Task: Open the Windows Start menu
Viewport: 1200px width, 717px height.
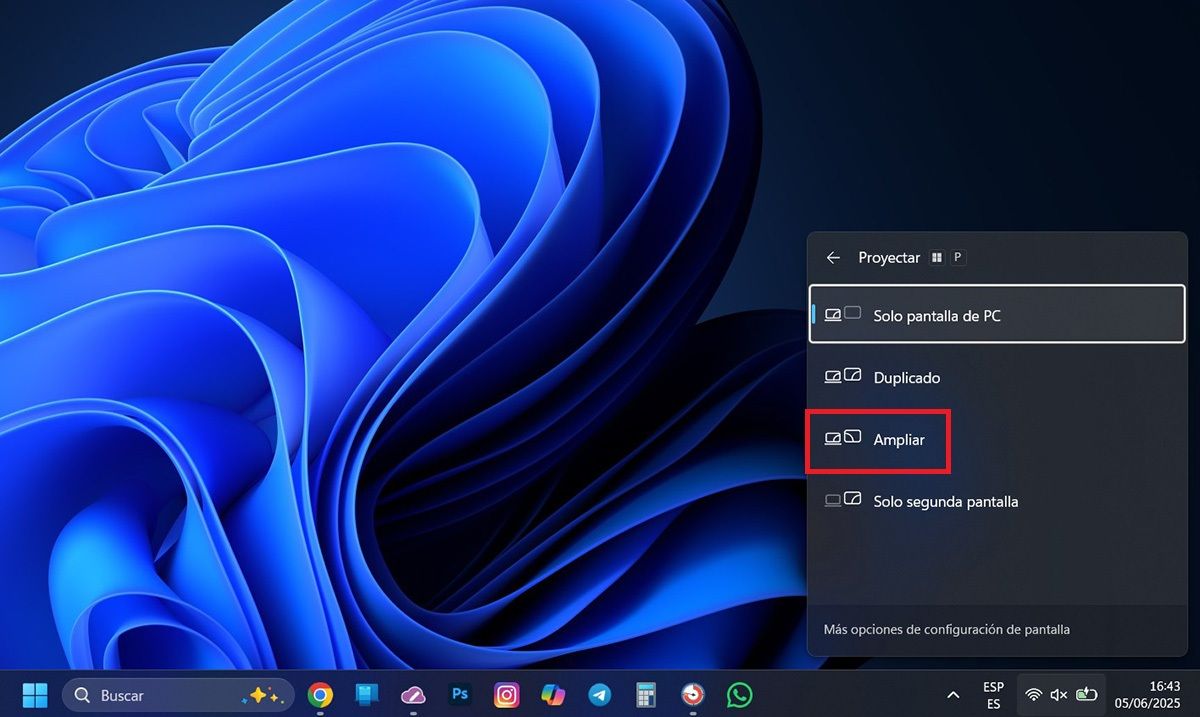Action: pyautogui.click(x=35, y=695)
